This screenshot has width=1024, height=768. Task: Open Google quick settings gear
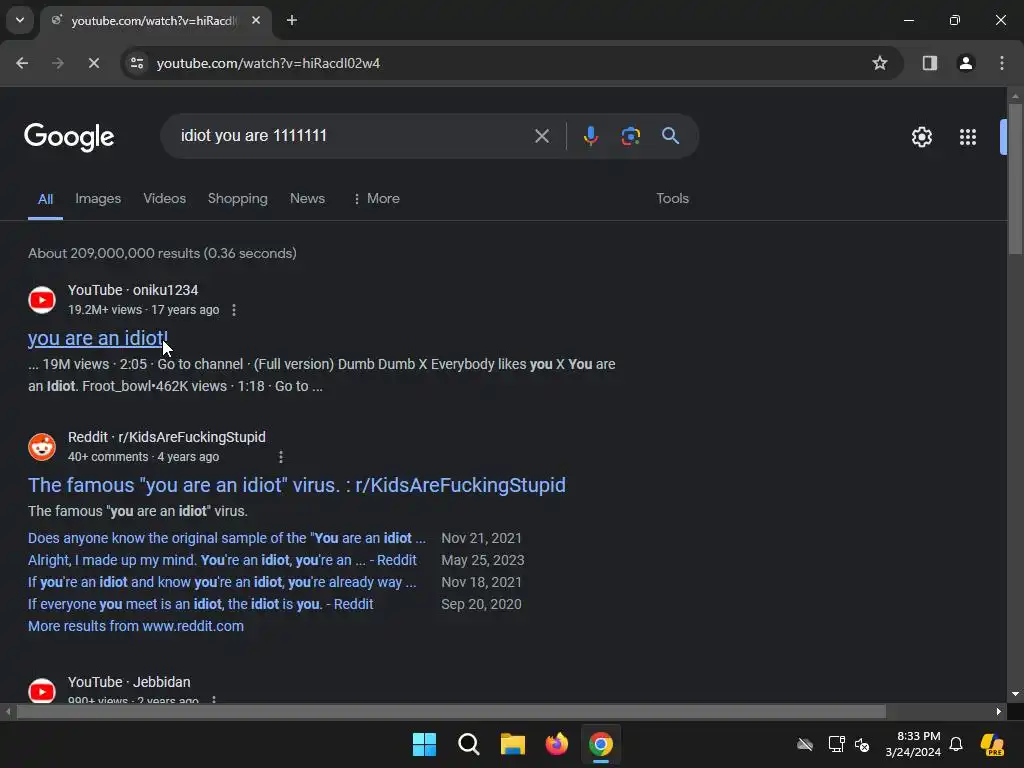tap(921, 137)
